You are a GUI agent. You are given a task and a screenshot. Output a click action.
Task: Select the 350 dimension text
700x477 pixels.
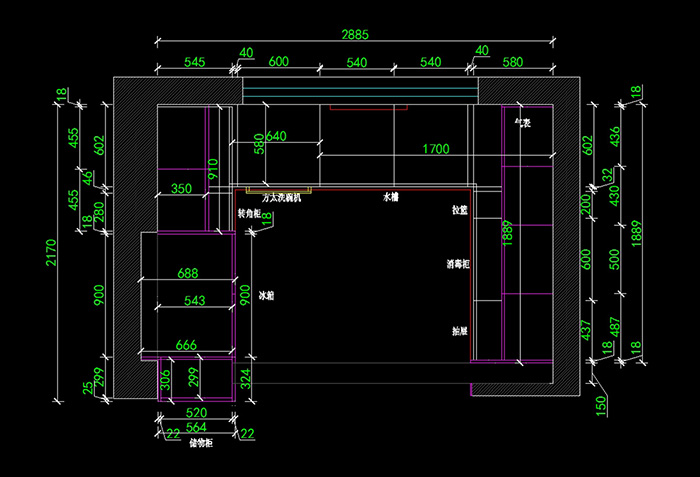click(181, 188)
